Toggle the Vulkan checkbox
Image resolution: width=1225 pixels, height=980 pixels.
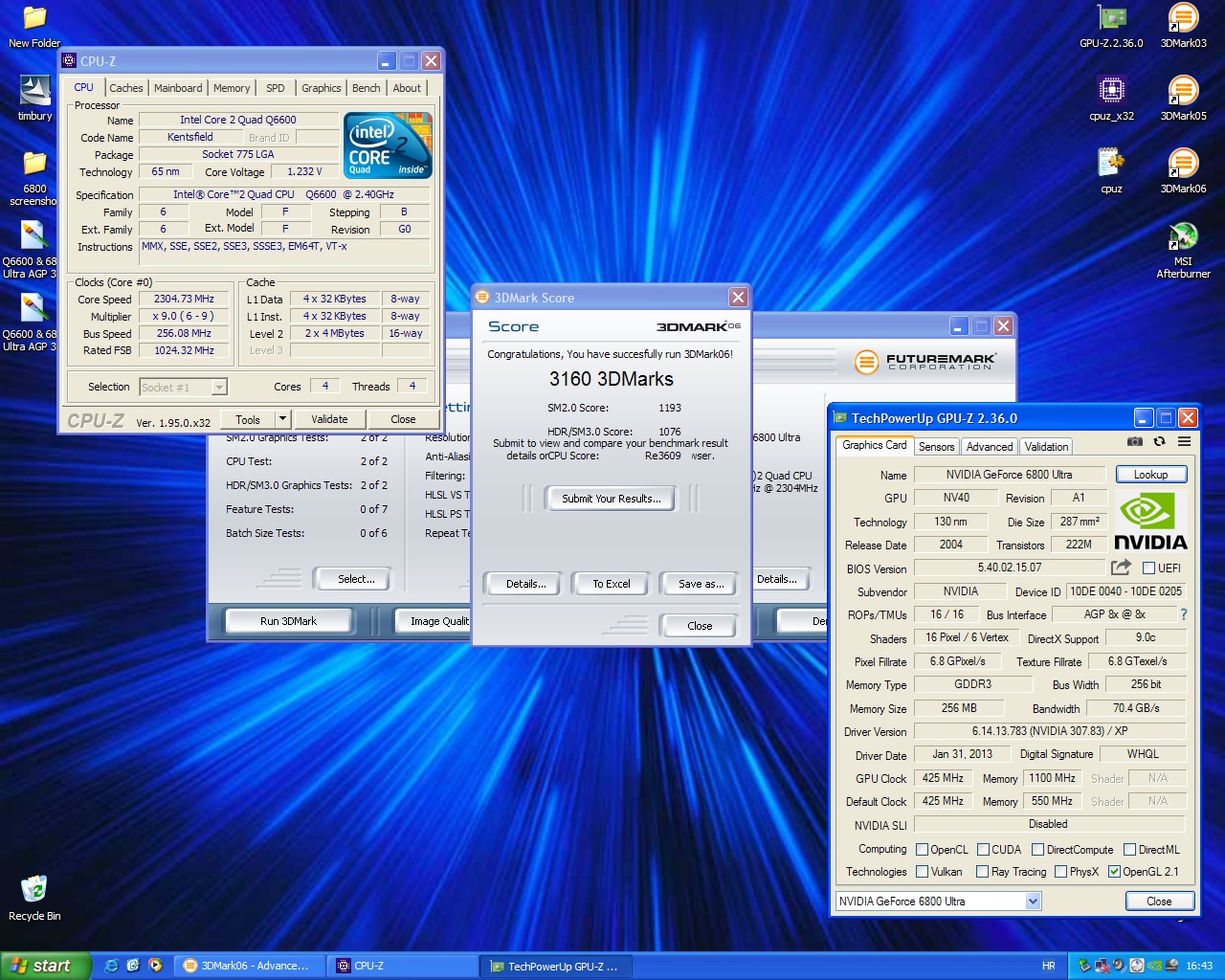tap(922, 871)
